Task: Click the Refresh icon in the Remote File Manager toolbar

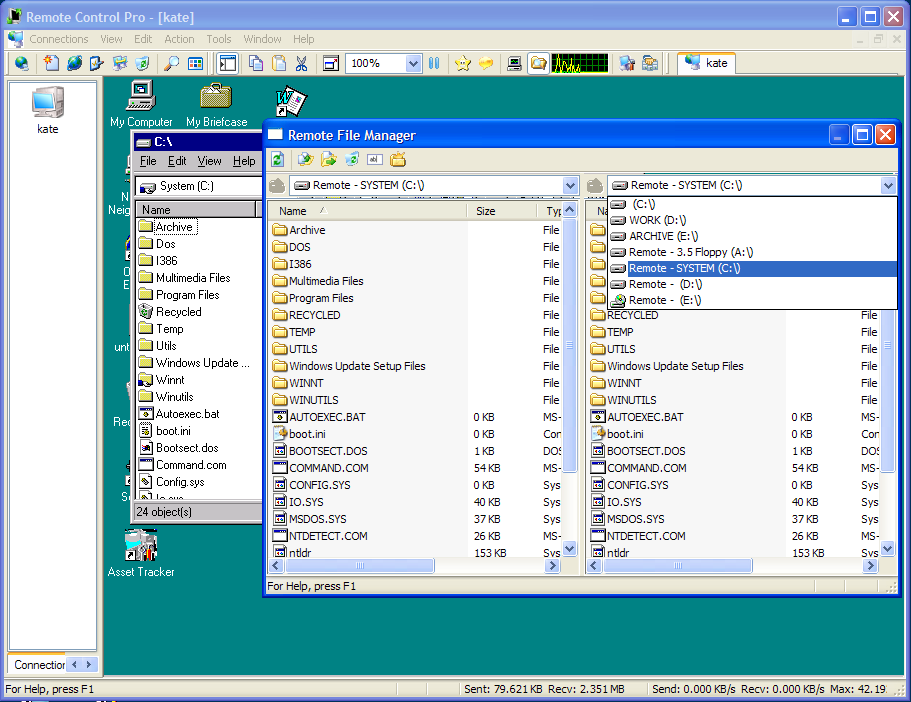Action: coord(278,159)
